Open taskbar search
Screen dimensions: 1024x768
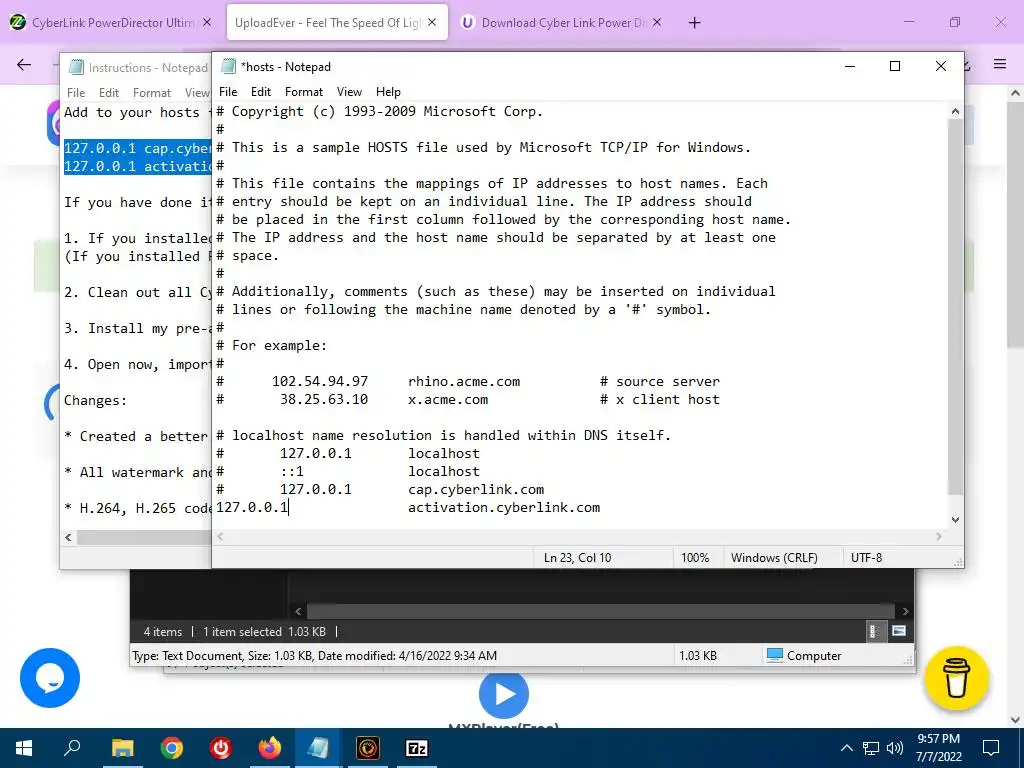coord(72,748)
